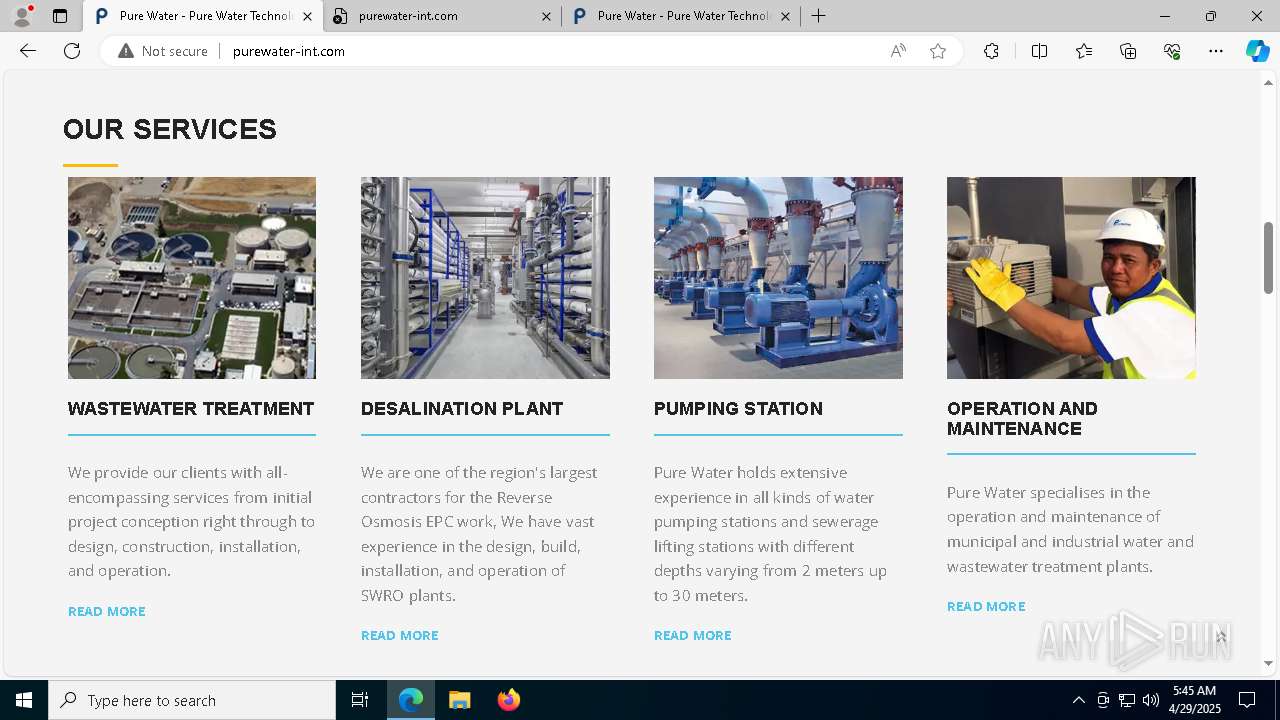Open the Windows Start menu

tap(24, 700)
